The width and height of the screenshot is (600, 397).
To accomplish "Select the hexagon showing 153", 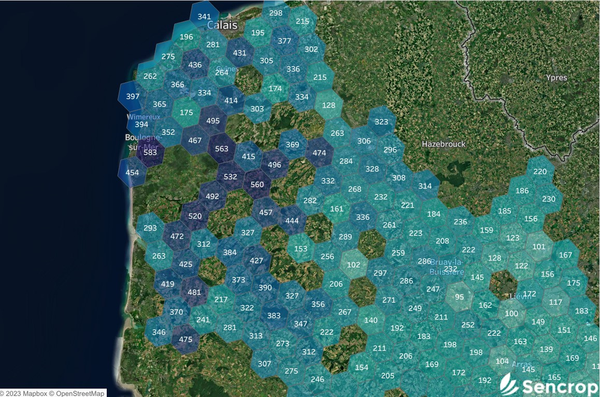I will point(301,248).
